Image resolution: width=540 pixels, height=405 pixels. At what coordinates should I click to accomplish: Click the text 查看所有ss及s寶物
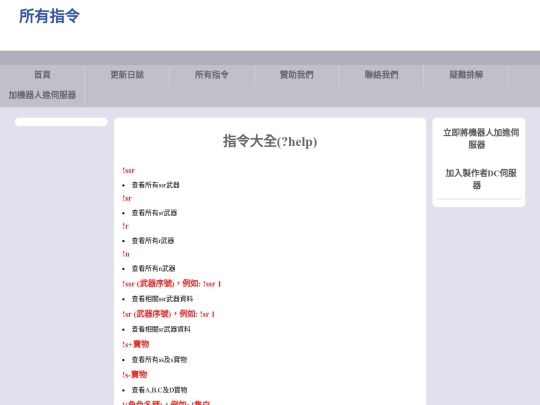pos(159,360)
